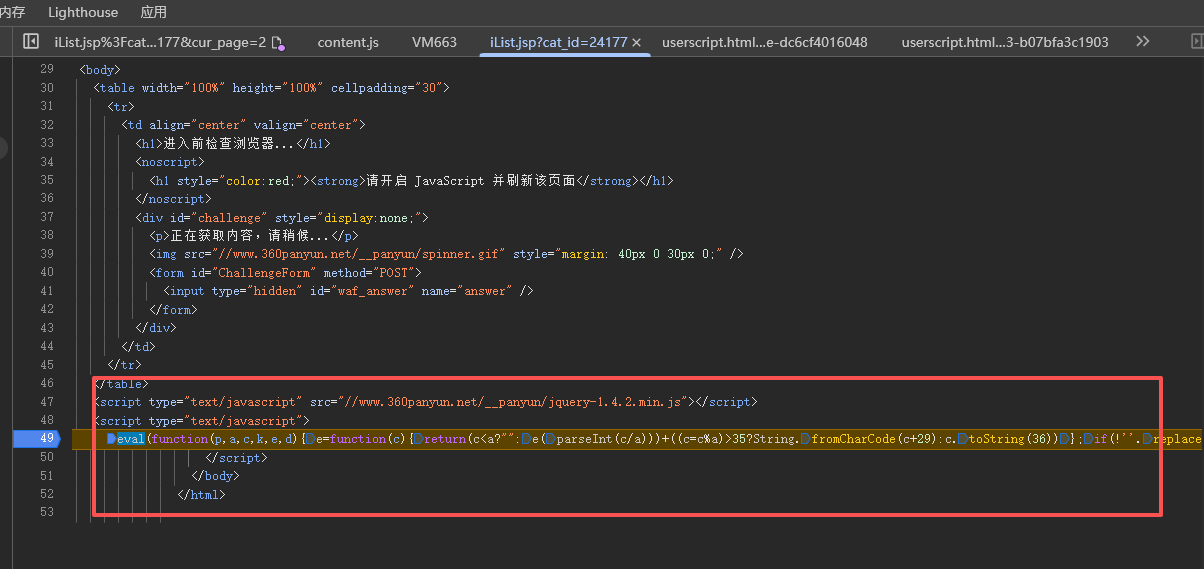
Task: Click line number 29 in the gutter
Action: [x=47, y=70]
